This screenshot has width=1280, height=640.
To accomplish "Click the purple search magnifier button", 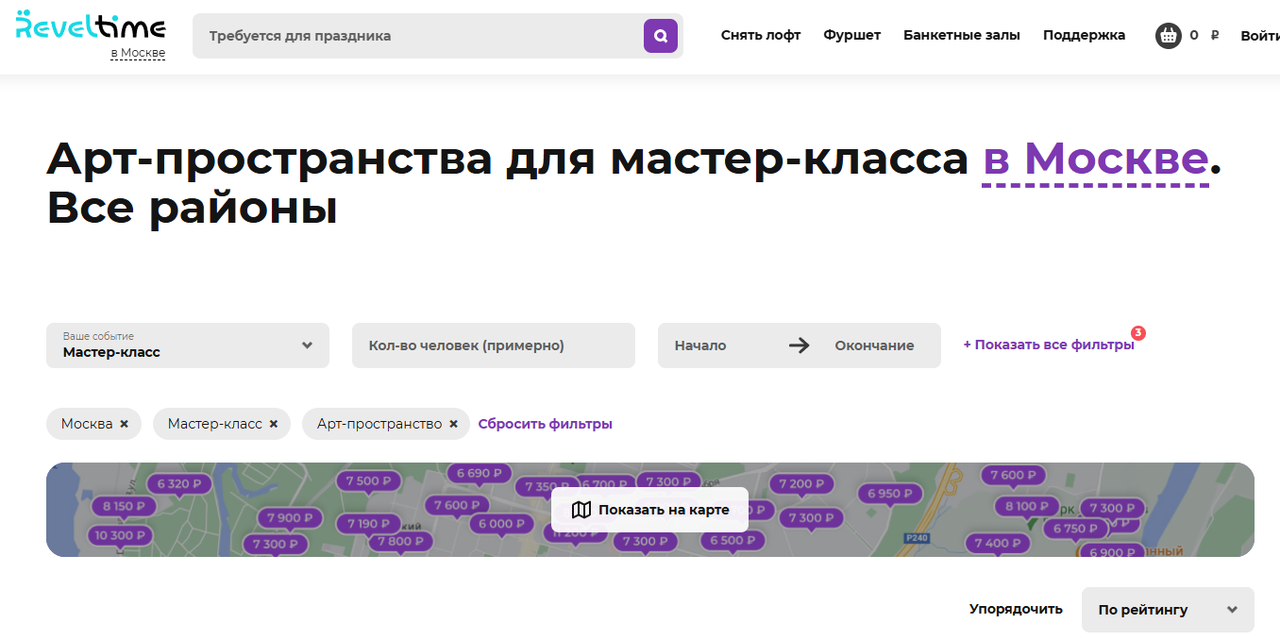I will pos(660,36).
